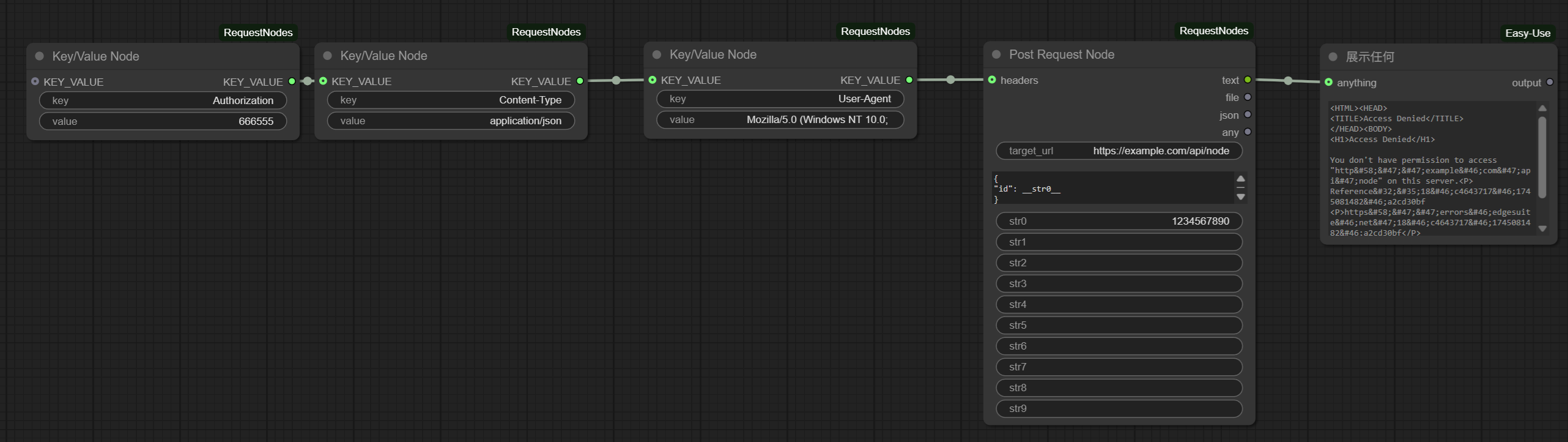
Task: Click the text output socket on Post Request Node
Action: coord(1248,80)
